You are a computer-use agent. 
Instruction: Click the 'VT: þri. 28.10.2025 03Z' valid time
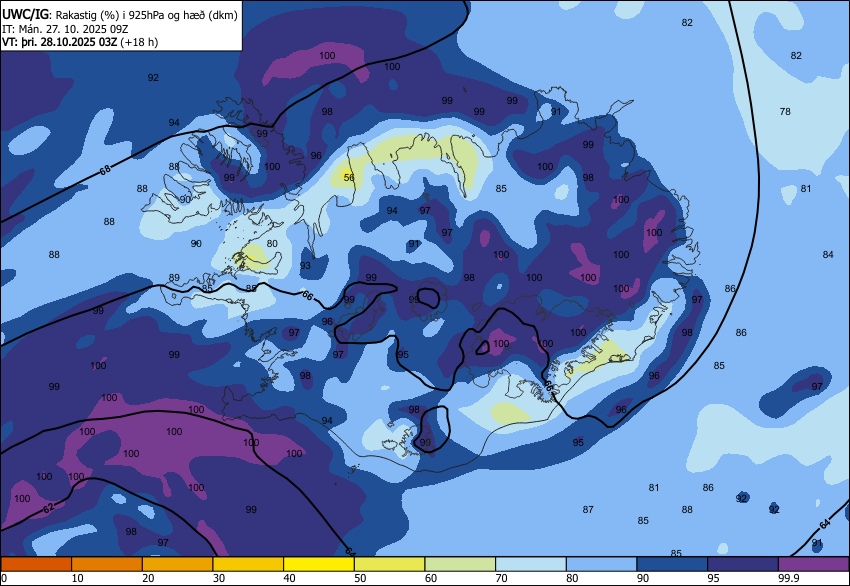pyautogui.click(x=59, y=42)
